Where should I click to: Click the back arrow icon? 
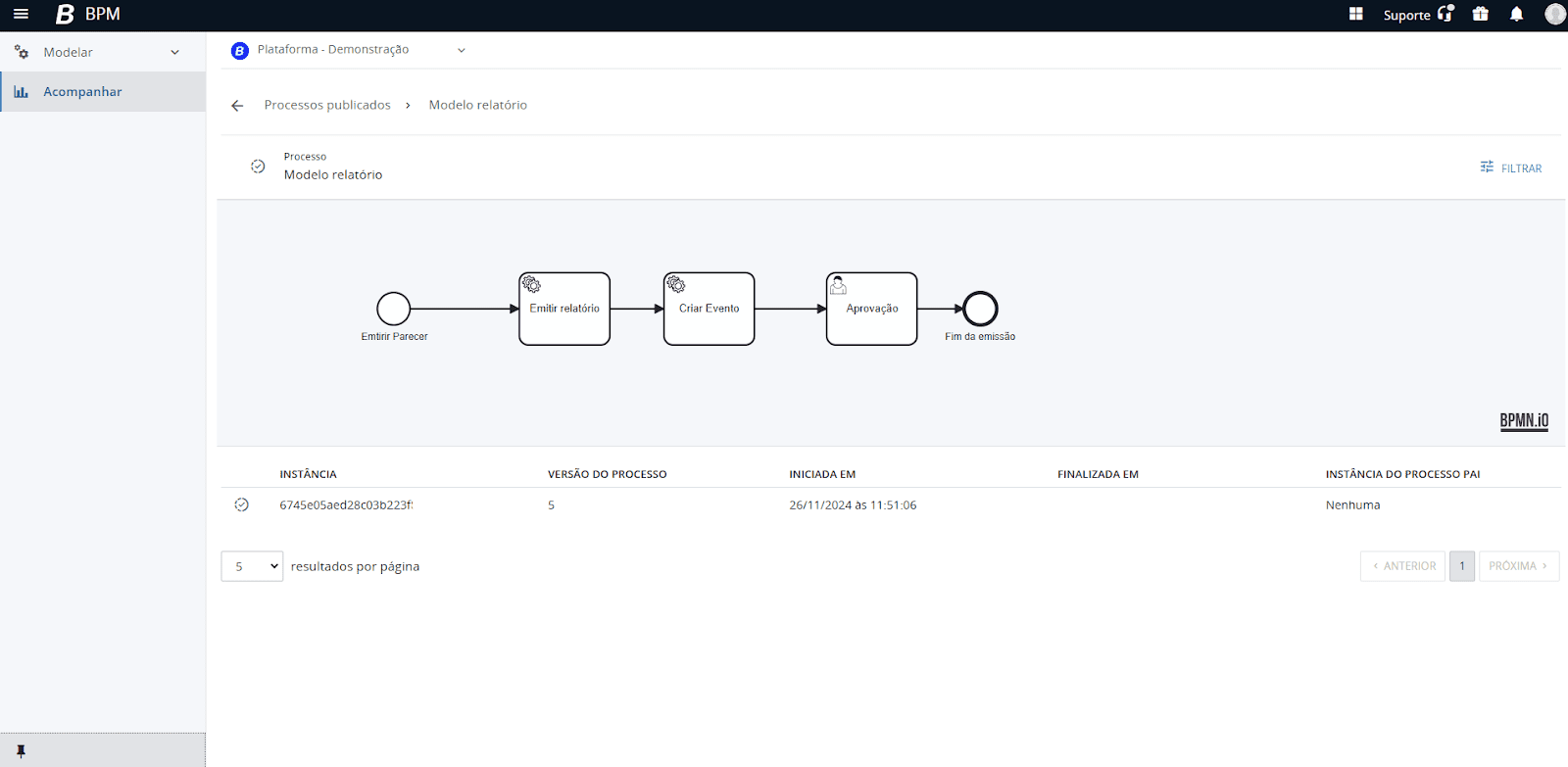pyautogui.click(x=237, y=106)
